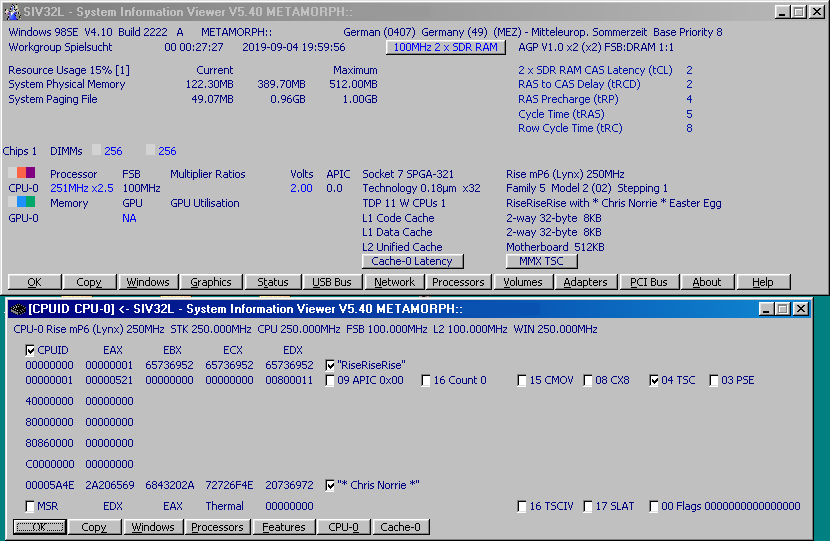Click the second DIMM slot indicator 256
This screenshot has width=830, height=541.
pos(161,151)
